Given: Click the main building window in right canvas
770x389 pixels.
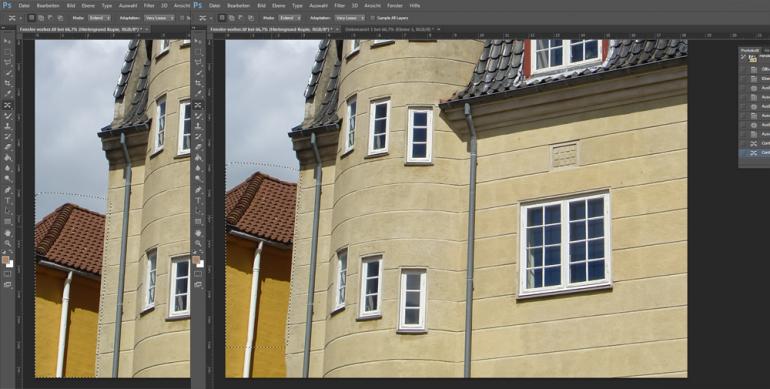Looking at the screenshot, I should click(x=565, y=244).
